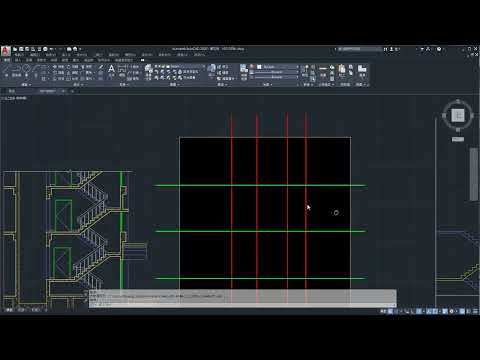Open object color ByLayer swatch dropdown
The height and width of the screenshot is (360, 480).
(x=277, y=67)
